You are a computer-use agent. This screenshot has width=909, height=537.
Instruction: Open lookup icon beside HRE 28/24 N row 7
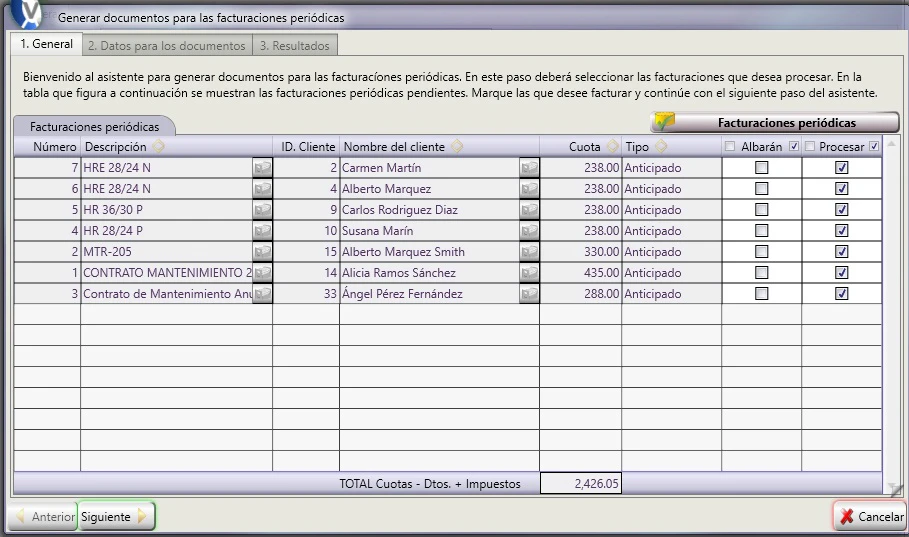(x=263, y=168)
